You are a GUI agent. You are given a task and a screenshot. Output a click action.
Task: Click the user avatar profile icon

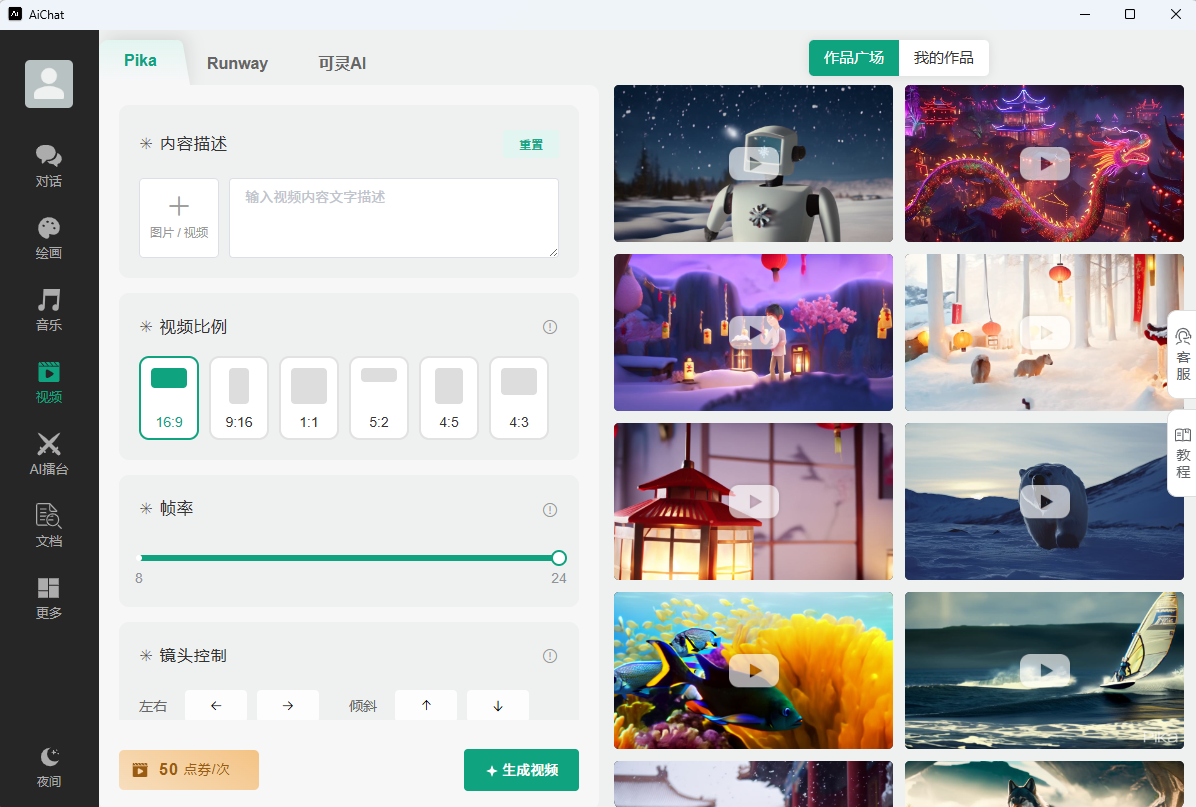click(49, 84)
